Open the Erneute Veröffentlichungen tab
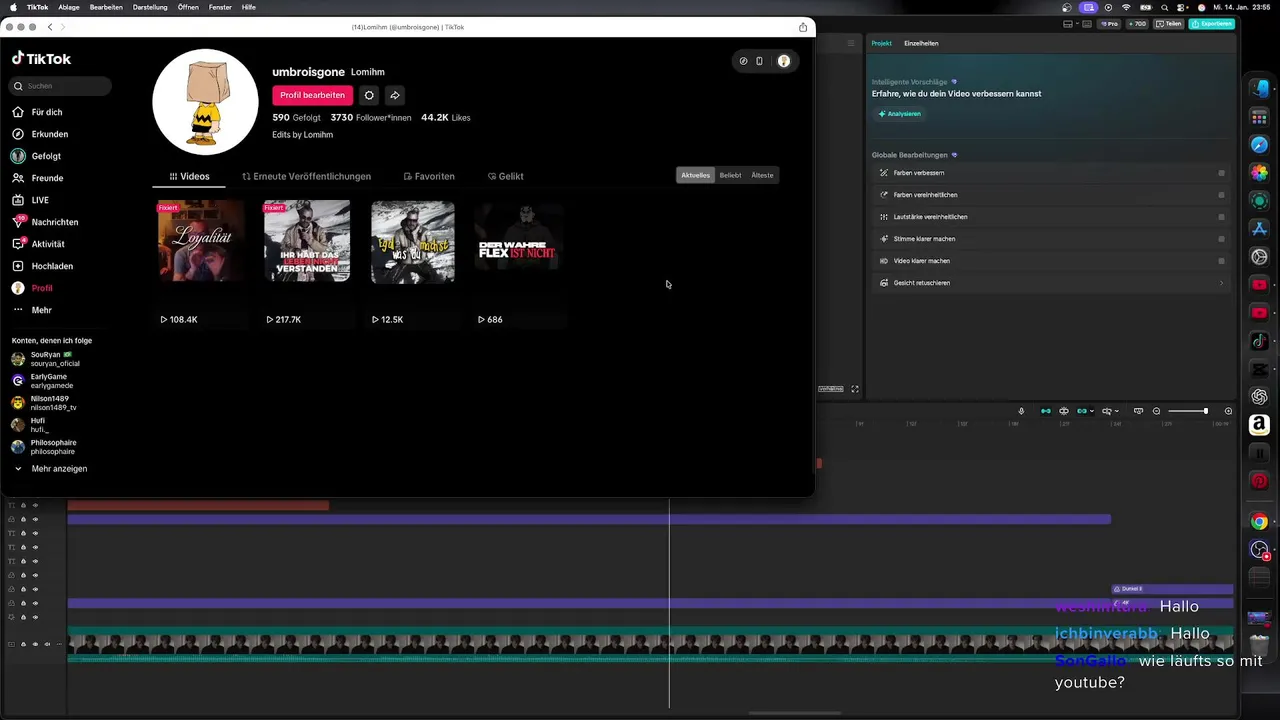Image resolution: width=1280 pixels, height=720 pixels. 306,176
